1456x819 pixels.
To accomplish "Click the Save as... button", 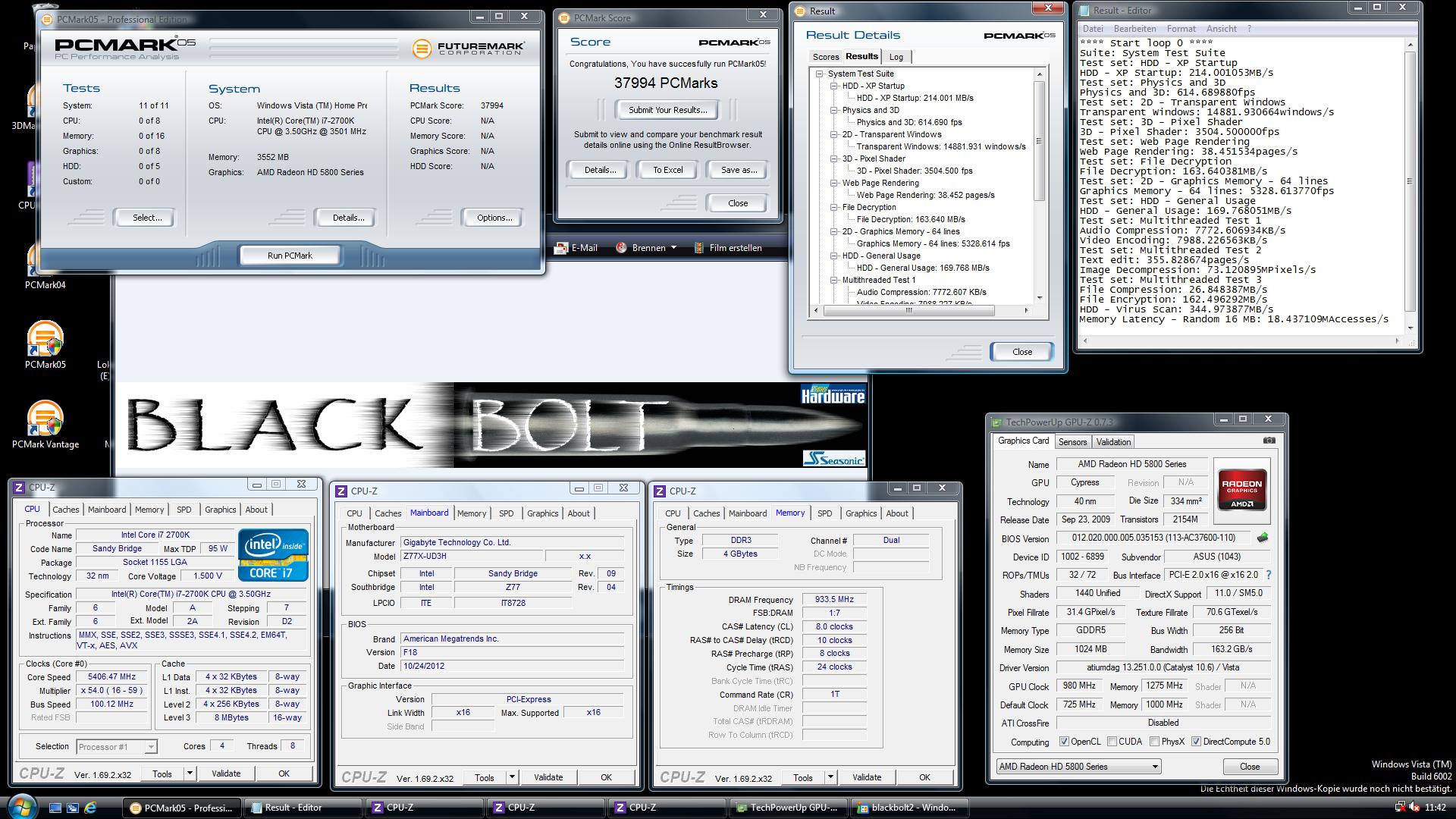I will (x=738, y=170).
